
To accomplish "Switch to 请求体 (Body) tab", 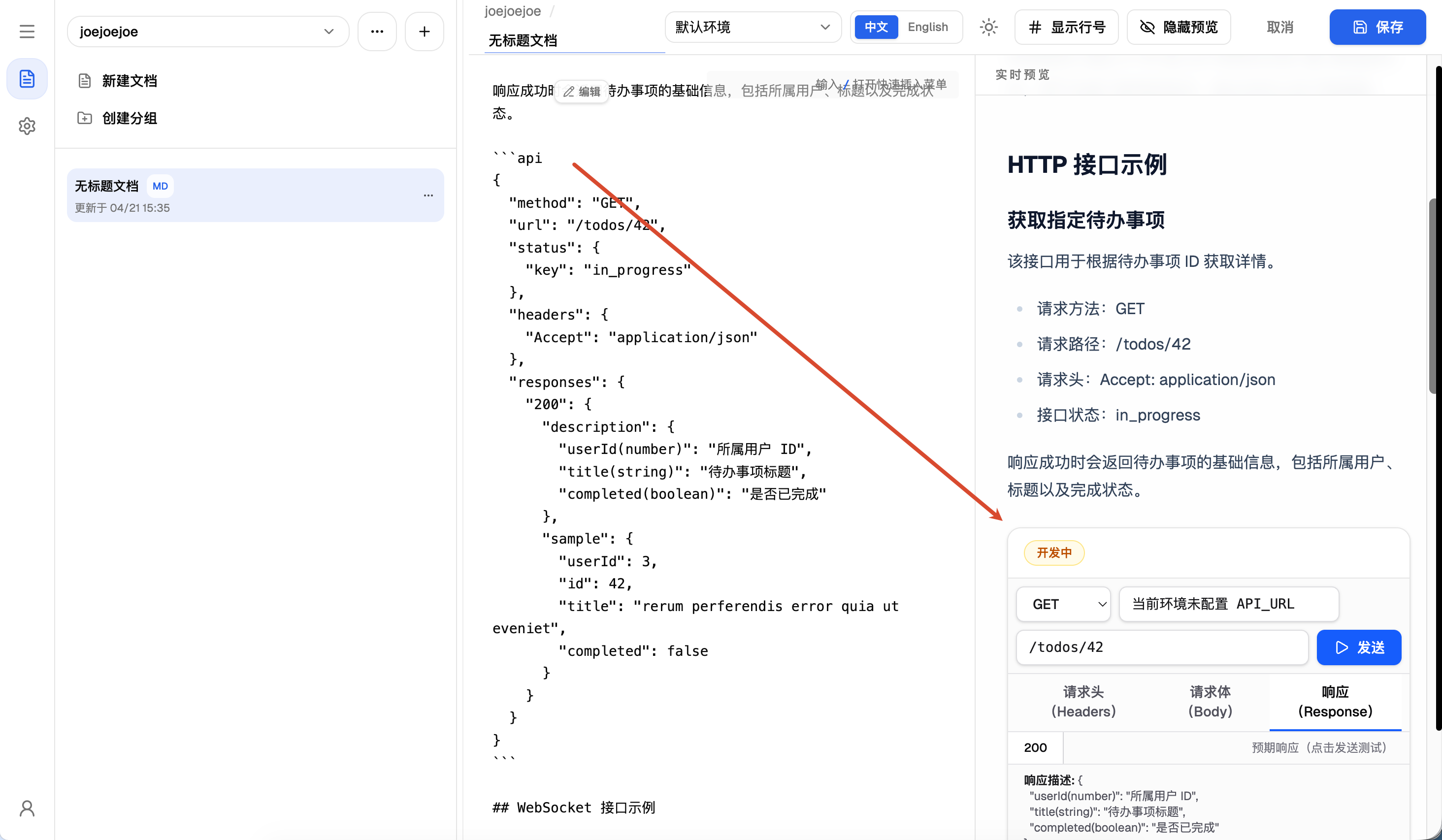I will tap(1210, 702).
